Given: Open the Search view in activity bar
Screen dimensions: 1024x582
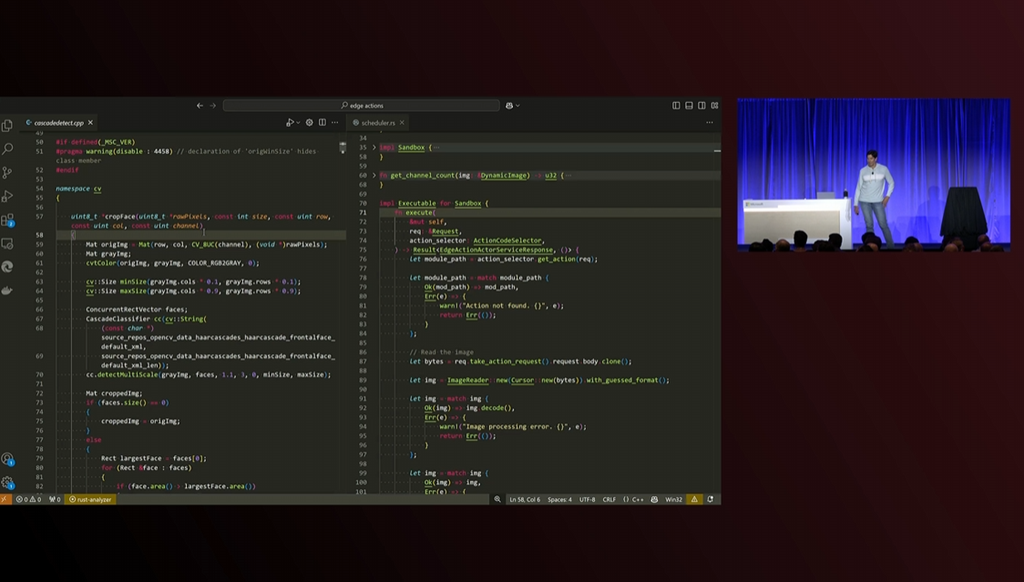Looking at the screenshot, I should click(x=8, y=148).
